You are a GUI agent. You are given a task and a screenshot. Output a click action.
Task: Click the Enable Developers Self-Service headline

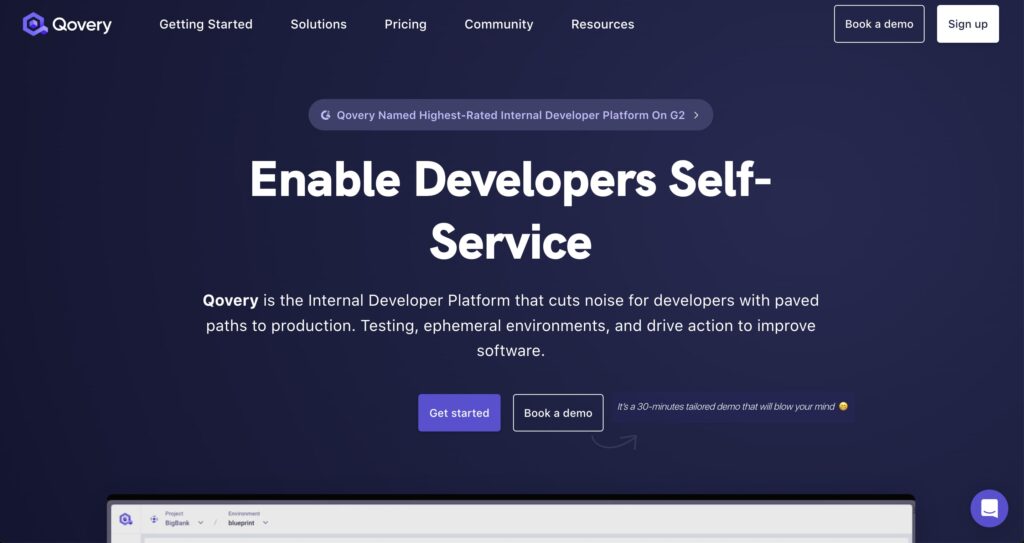point(511,210)
